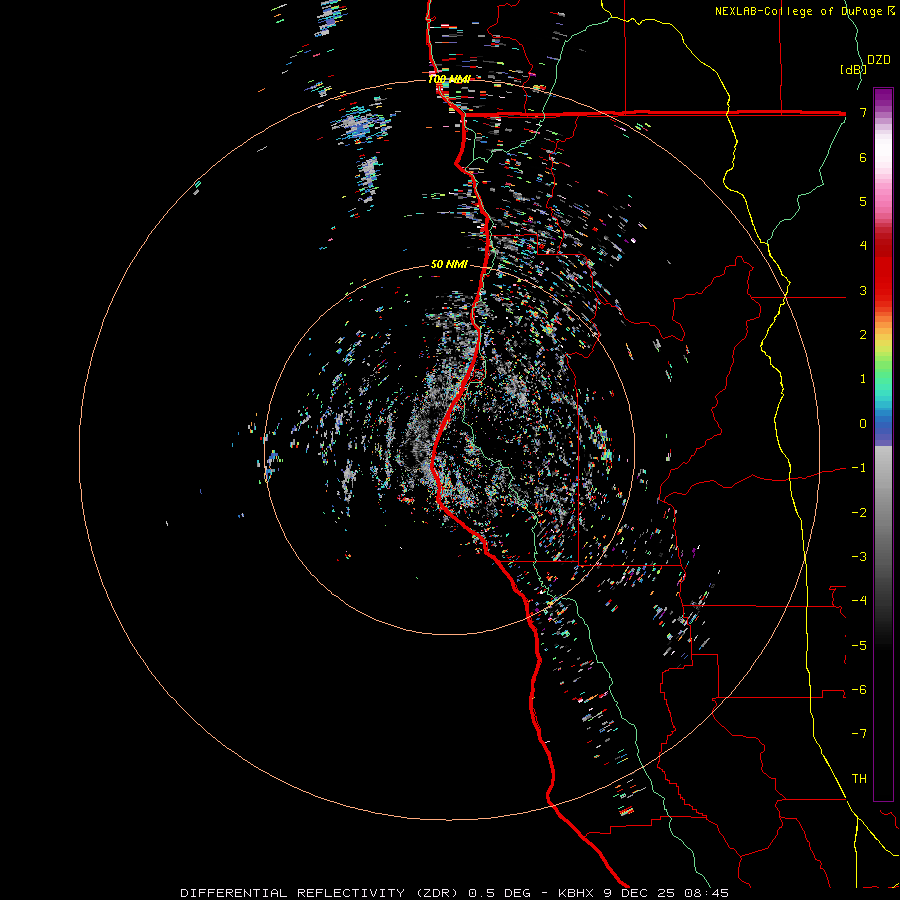Click the -7 value on the color scale

(859, 734)
